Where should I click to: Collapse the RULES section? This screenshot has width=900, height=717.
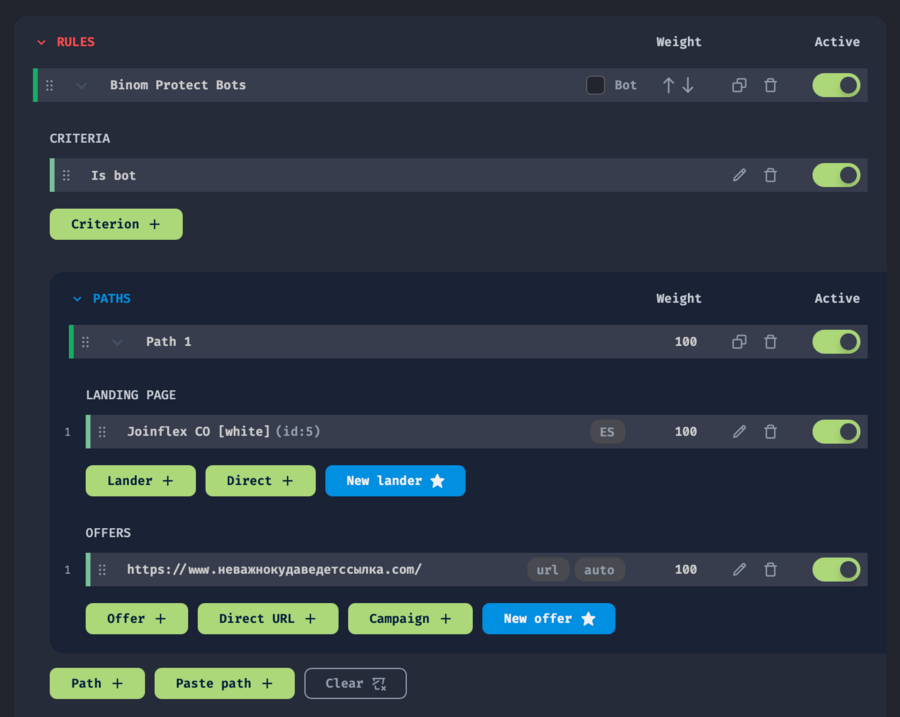41,43
